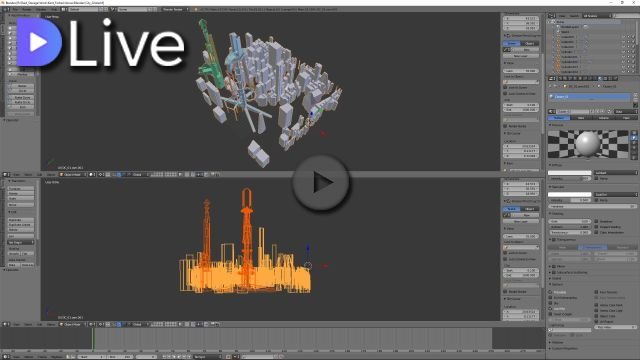Open the World properties tab icon

coord(575,78)
